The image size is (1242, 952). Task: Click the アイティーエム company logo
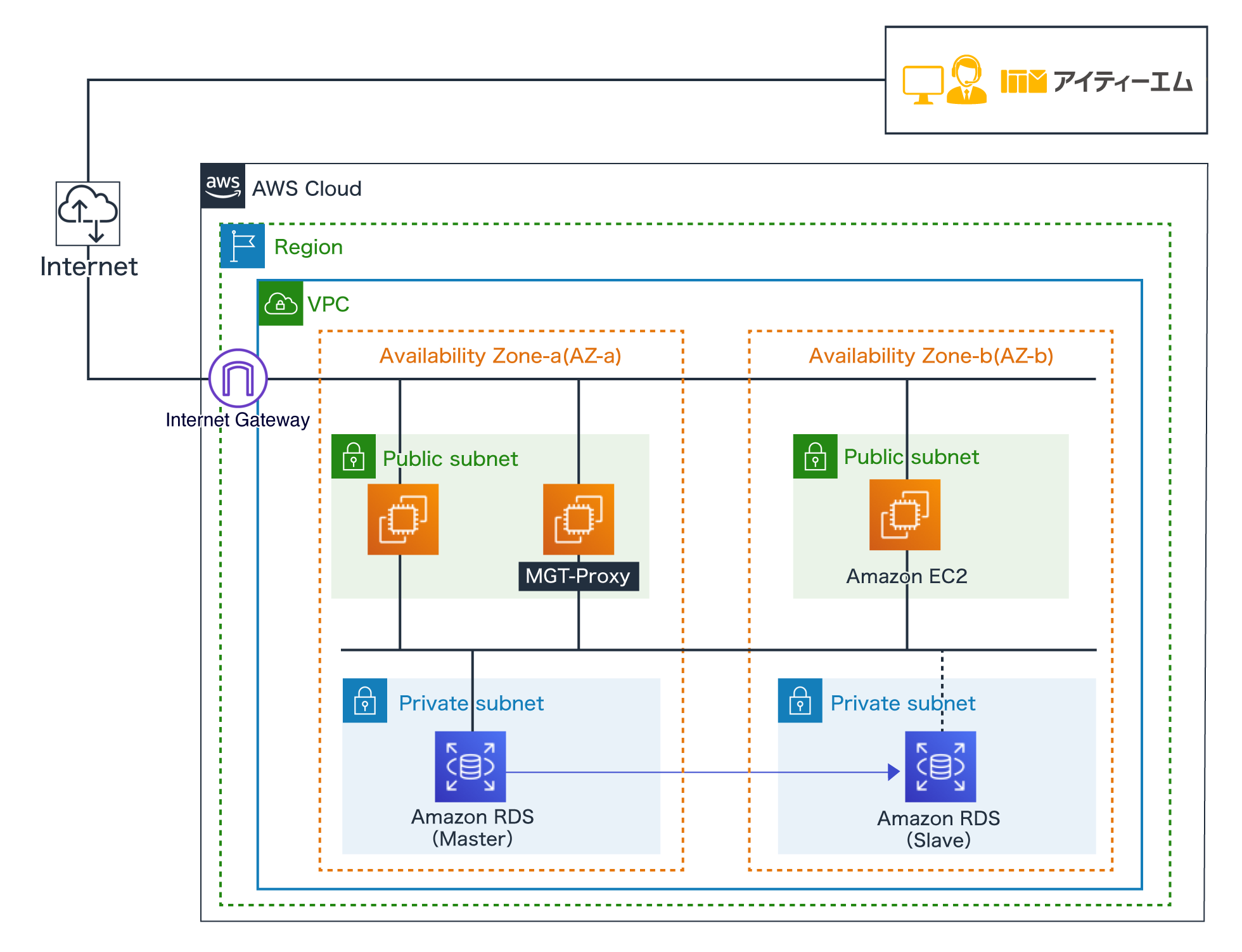(1097, 82)
